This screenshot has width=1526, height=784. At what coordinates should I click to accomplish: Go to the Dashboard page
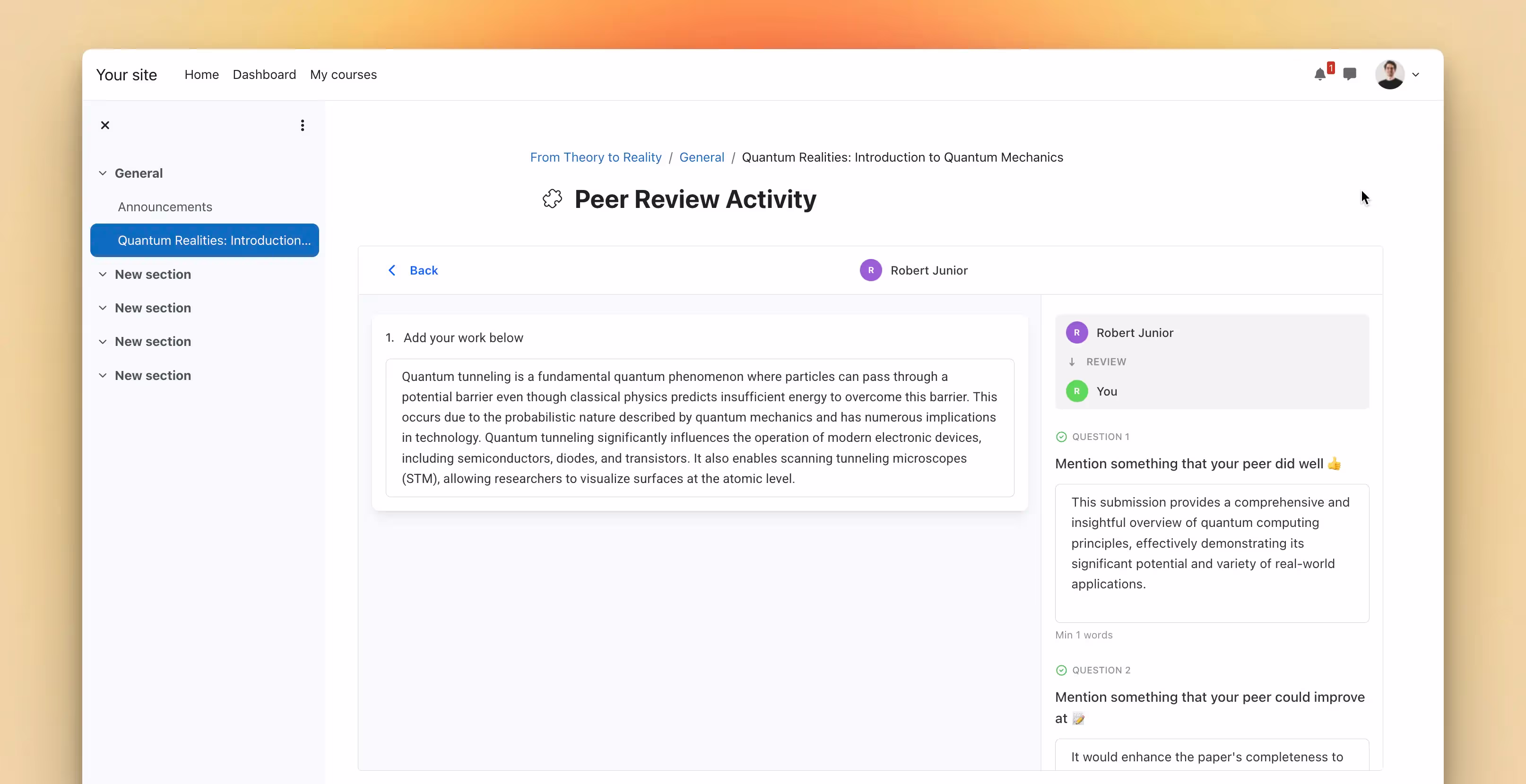pos(264,74)
